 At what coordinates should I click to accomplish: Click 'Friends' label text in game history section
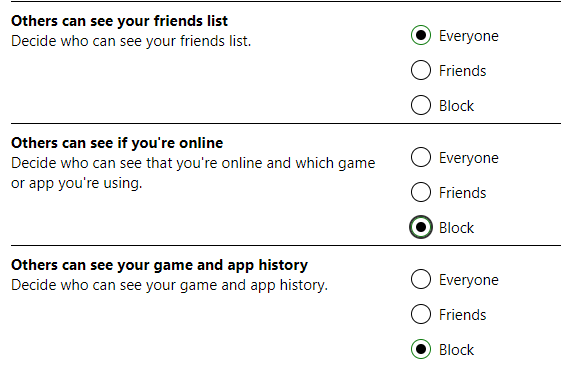463,314
